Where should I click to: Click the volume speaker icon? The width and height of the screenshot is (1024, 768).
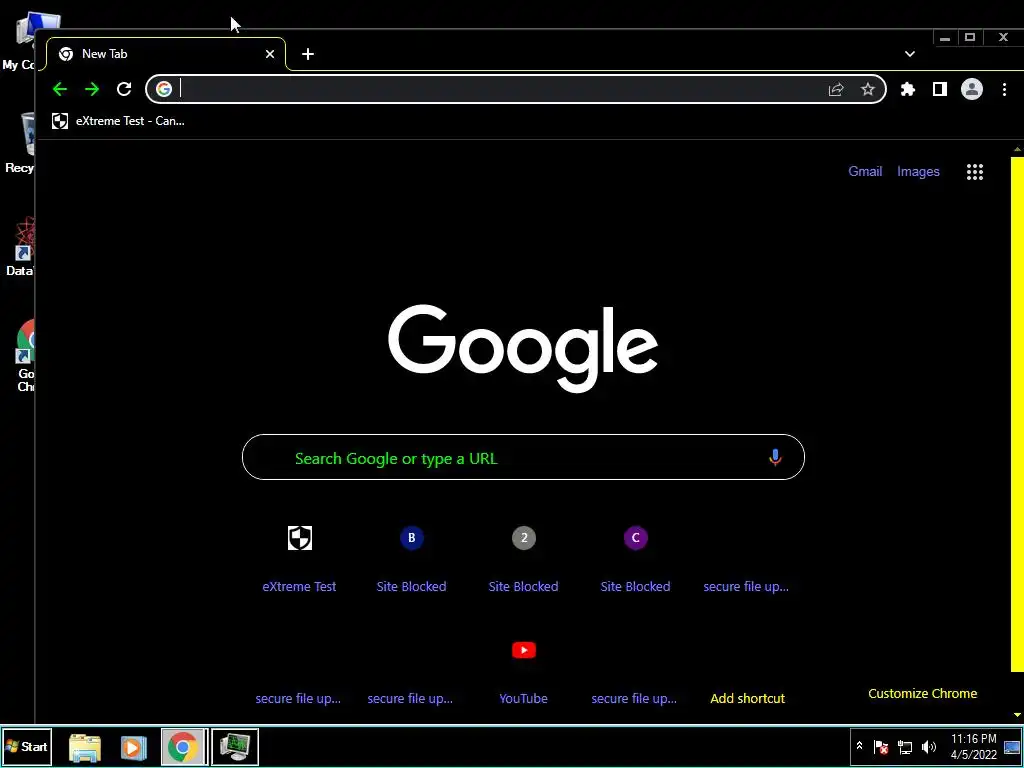click(928, 746)
